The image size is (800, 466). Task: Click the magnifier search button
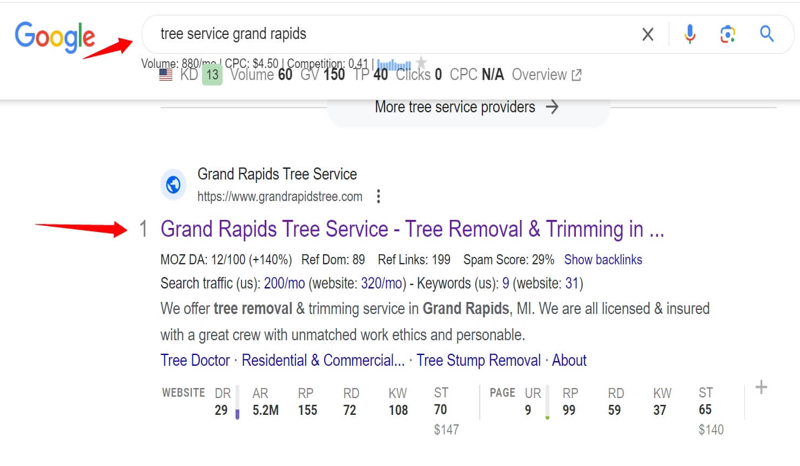(x=766, y=34)
